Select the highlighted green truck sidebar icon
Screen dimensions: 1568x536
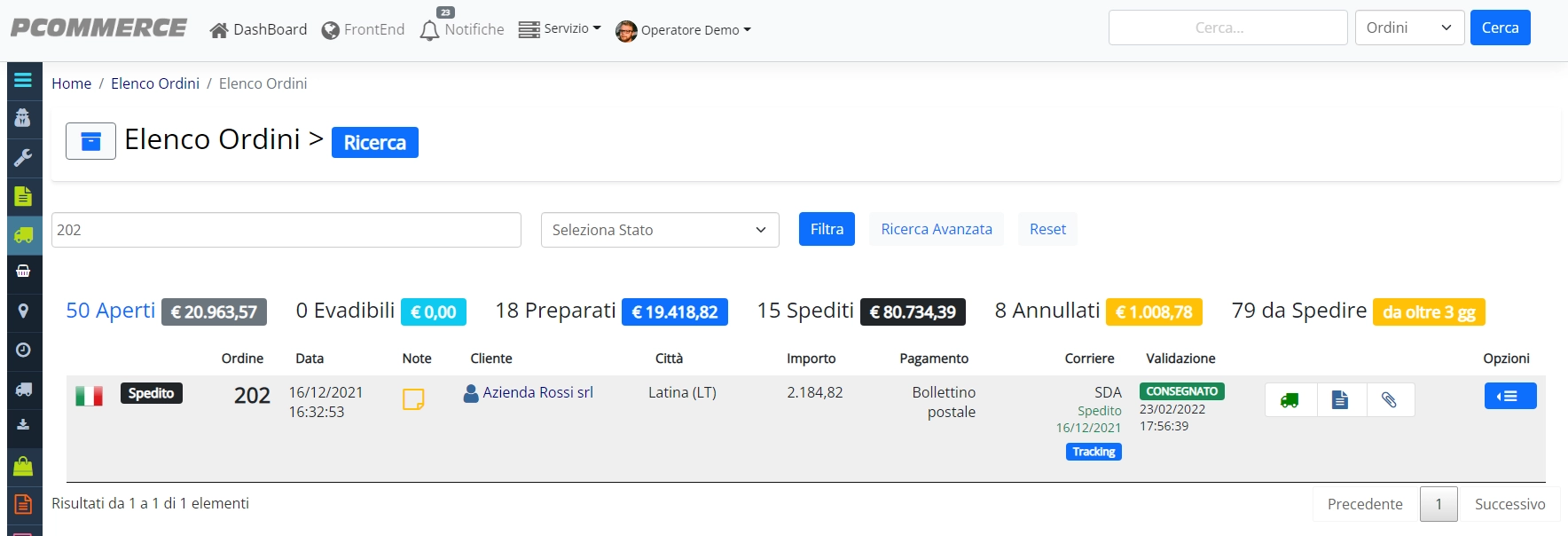(x=24, y=235)
